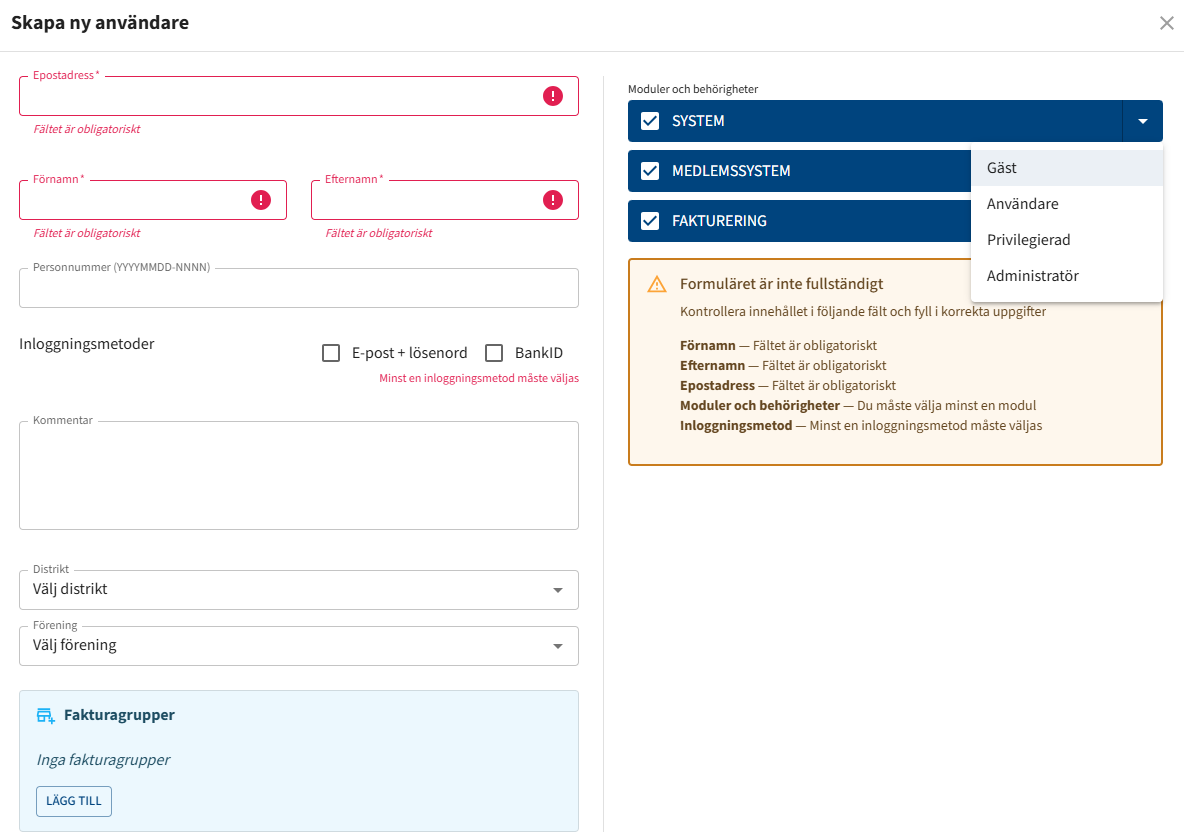Toggle the SYSTEM role dropdown arrow
The image size is (1184, 838).
[x=1142, y=121]
